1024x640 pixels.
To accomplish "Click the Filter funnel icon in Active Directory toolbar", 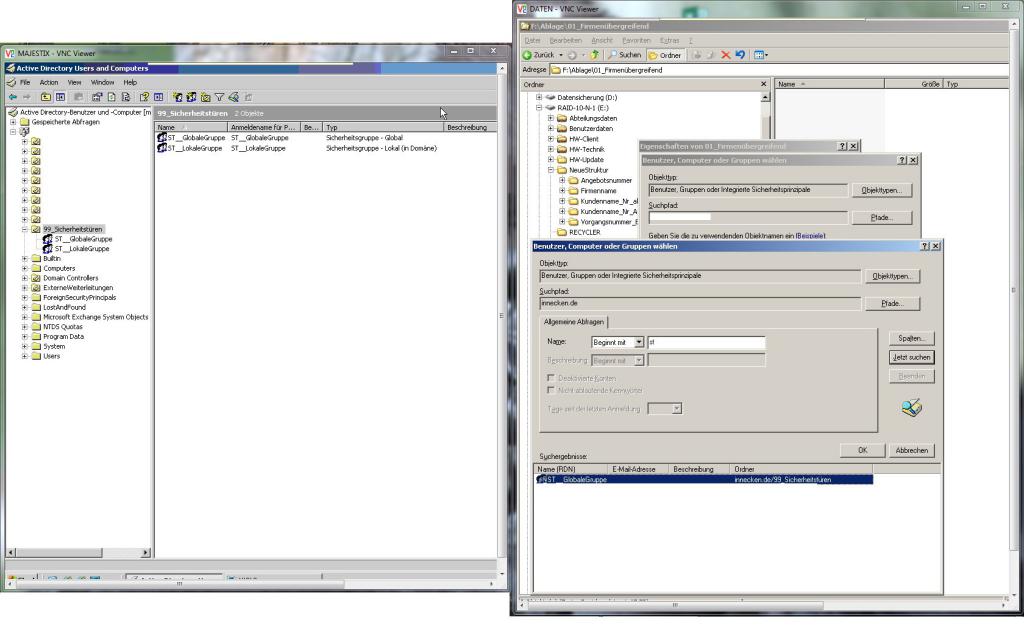I will (x=219, y=97).
